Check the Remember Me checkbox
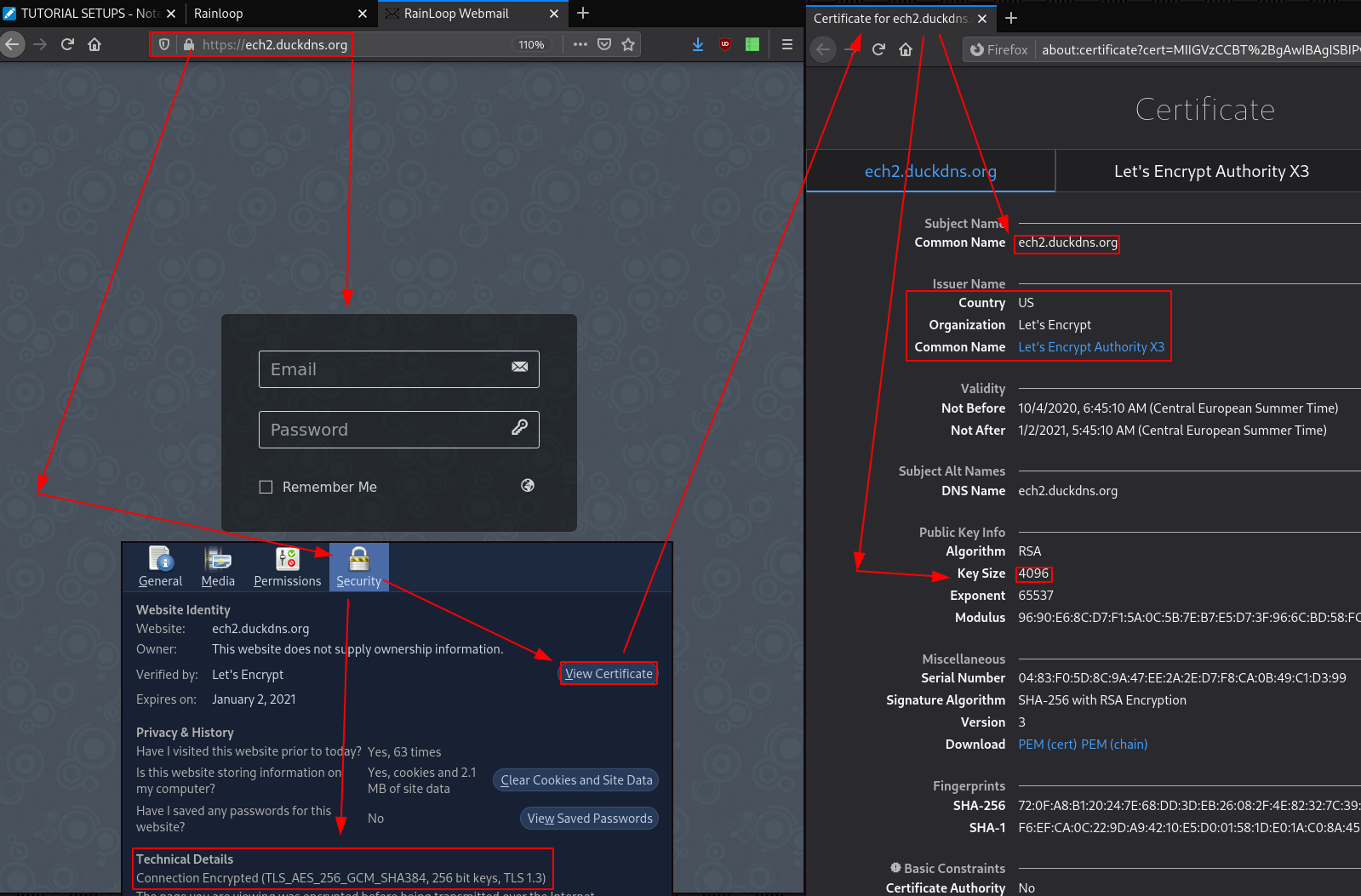The width and height of the screenshot is (1361, 896). click(266, 487)
